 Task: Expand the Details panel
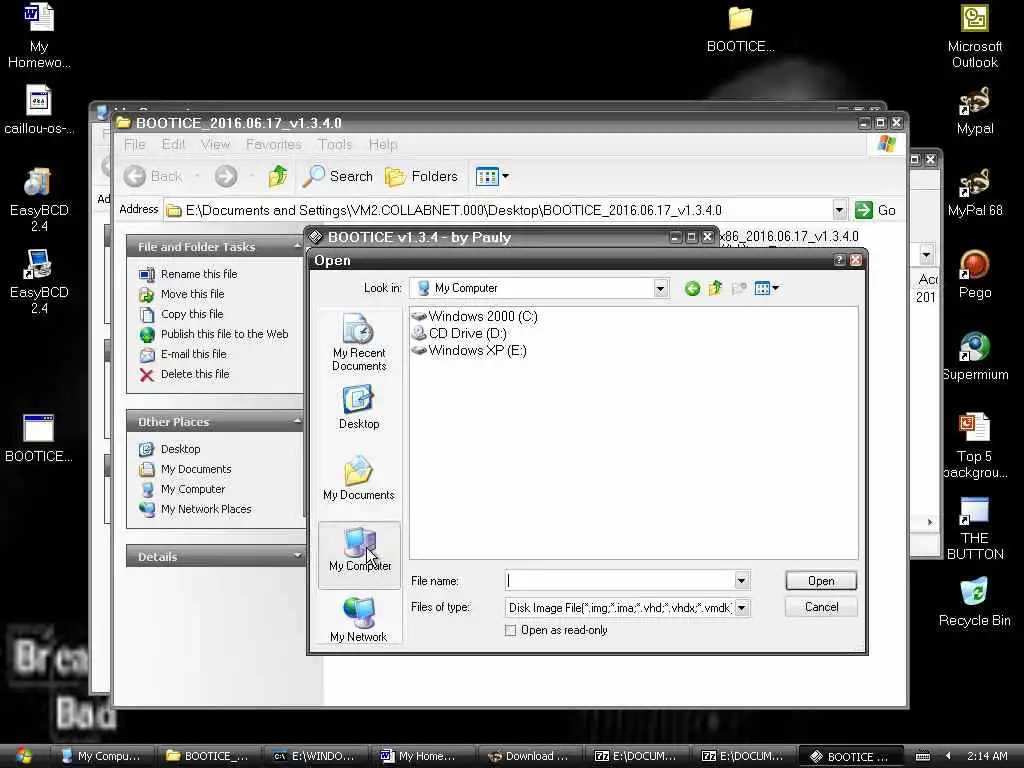click(x=297, y=556)
